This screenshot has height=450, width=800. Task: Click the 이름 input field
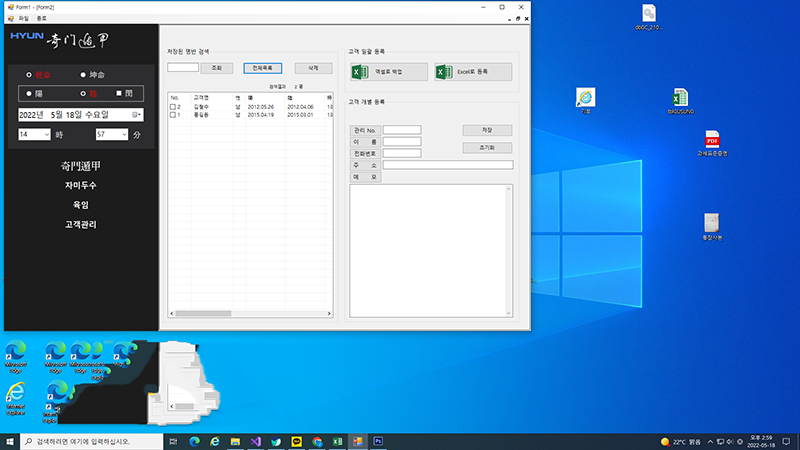[402, 142]
